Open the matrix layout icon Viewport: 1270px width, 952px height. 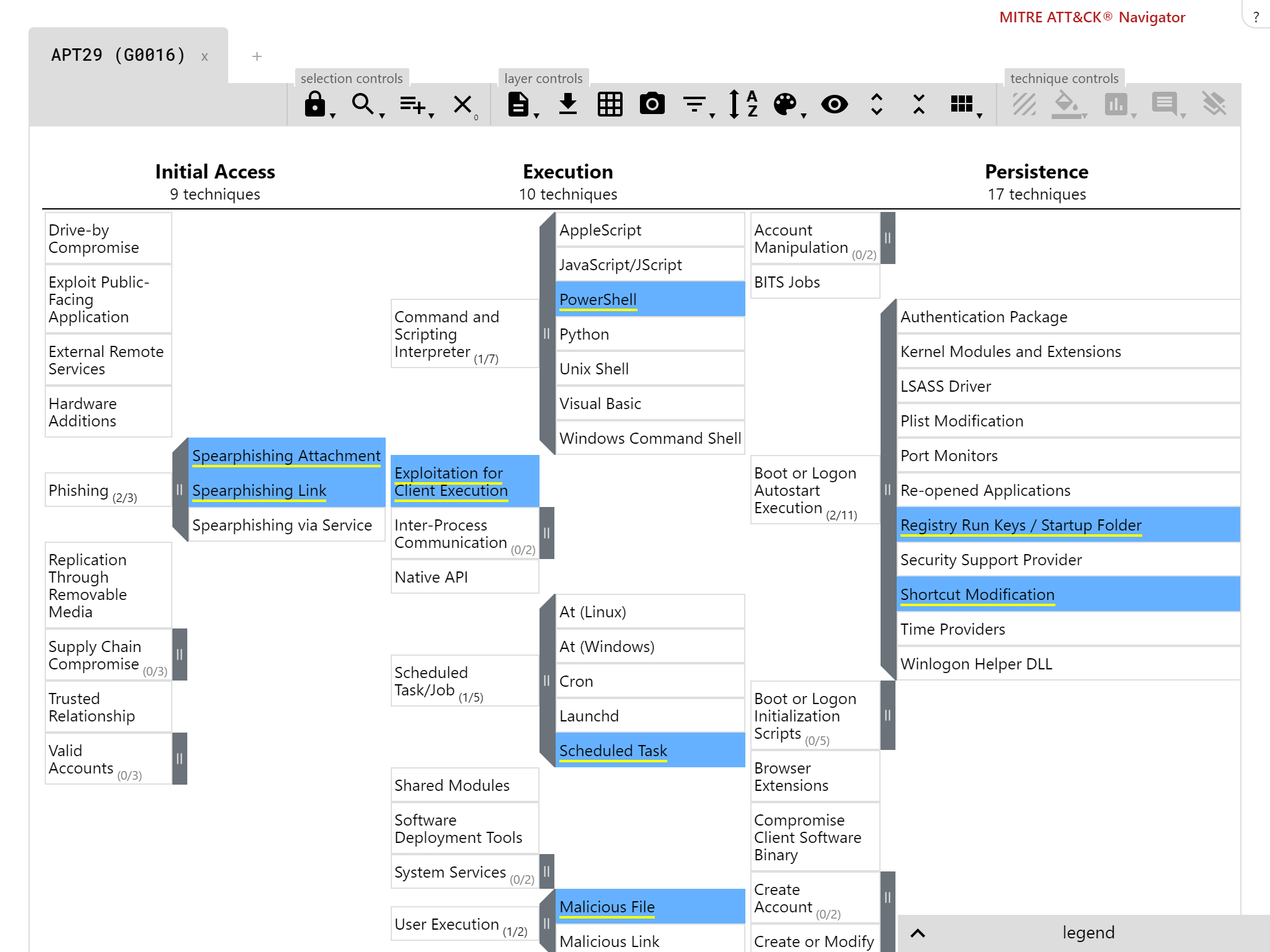[x=962, y=104]
